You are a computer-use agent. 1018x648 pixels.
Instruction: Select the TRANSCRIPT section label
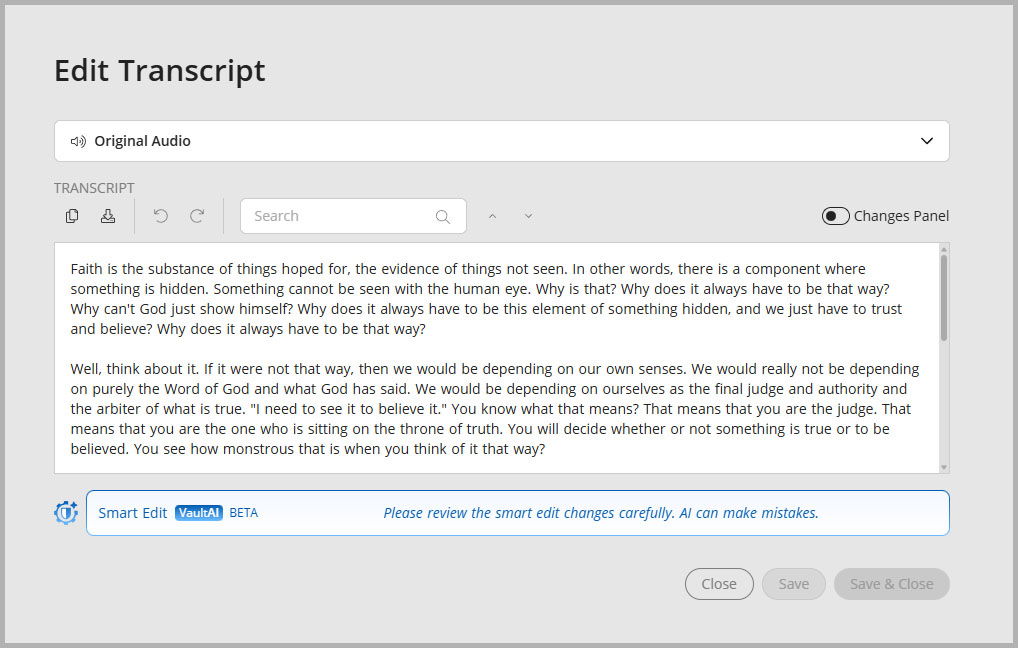pos(94,188)
